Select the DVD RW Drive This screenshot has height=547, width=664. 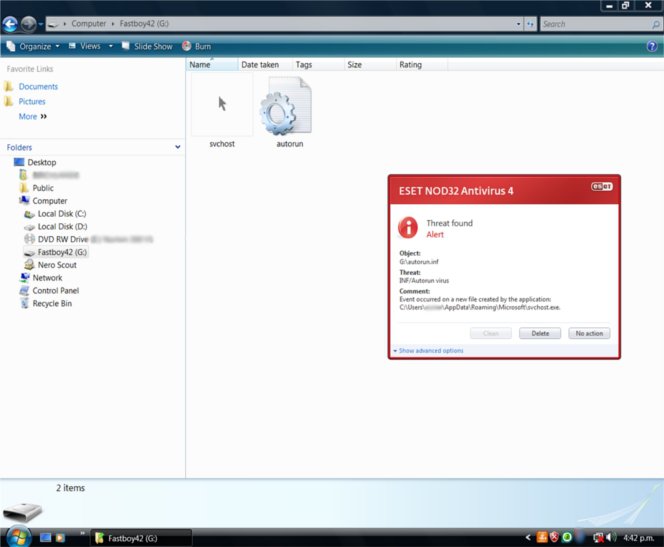(63, 240)
